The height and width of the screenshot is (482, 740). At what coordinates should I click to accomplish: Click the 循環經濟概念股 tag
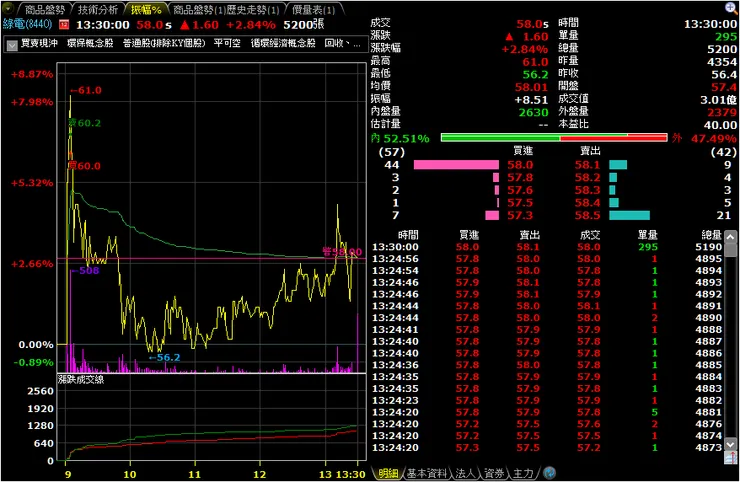pos(283,43)
